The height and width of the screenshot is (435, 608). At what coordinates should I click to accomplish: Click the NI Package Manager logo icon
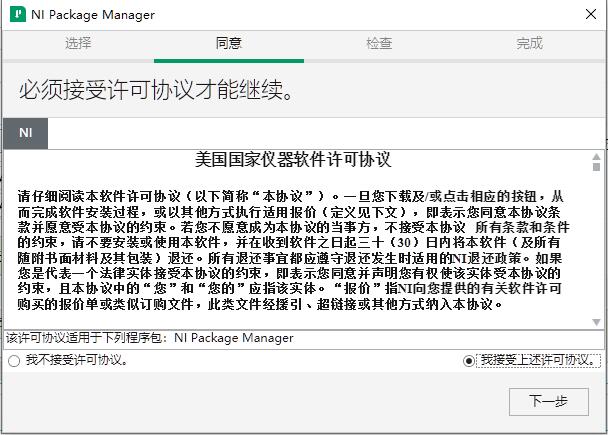(x=18, y=14)
